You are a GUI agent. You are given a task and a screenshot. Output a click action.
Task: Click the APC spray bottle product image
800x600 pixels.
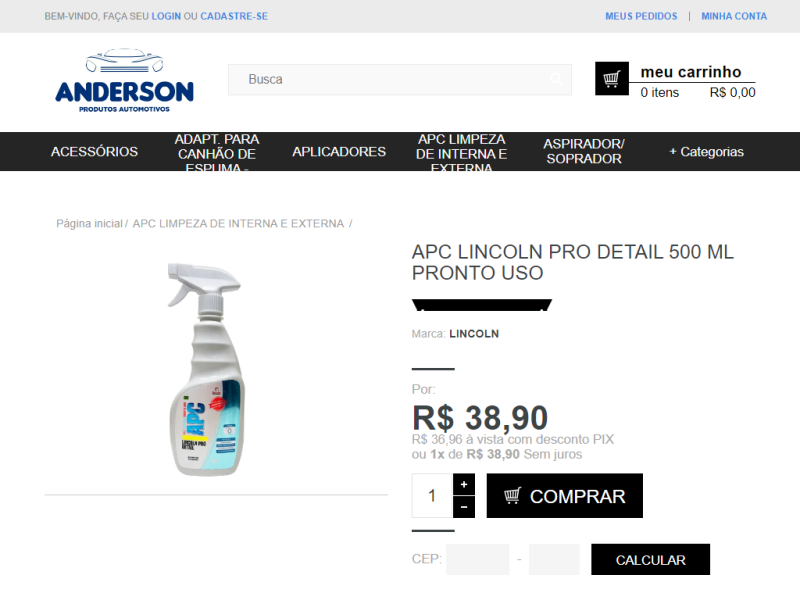pos(207,369)
